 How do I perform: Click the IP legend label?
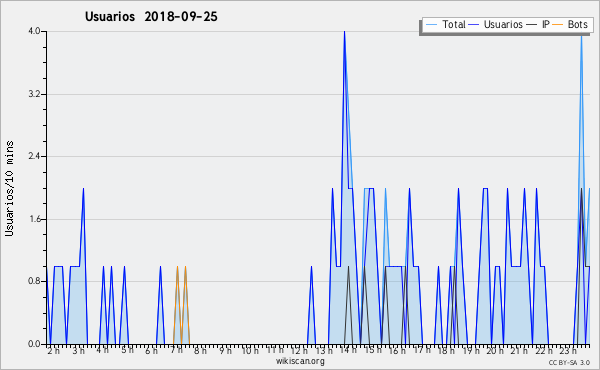546,24
